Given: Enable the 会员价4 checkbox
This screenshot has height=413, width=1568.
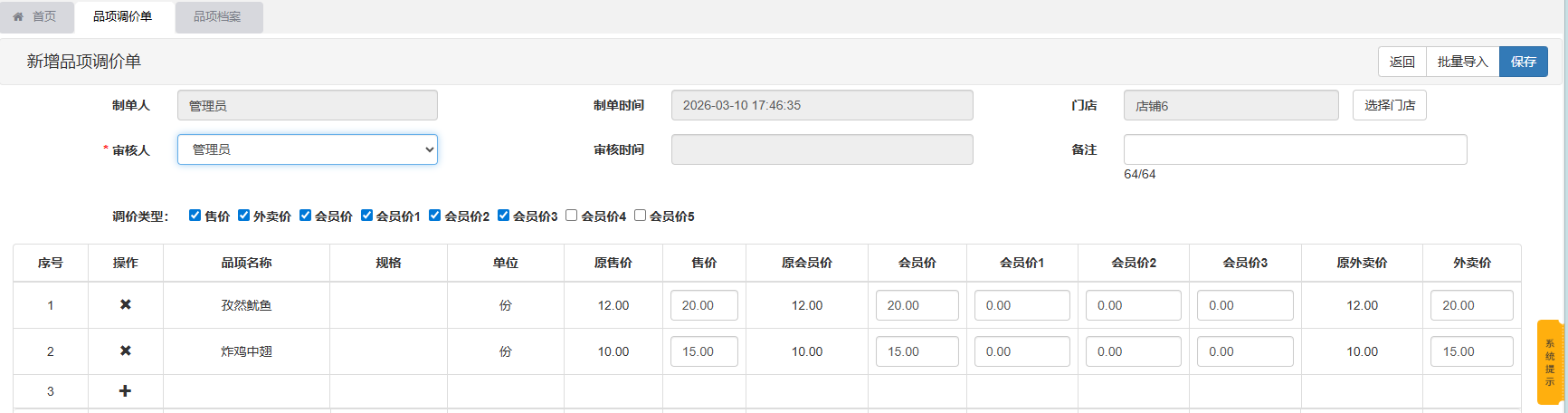Looking at the screenshot, I should pos(571,216).
